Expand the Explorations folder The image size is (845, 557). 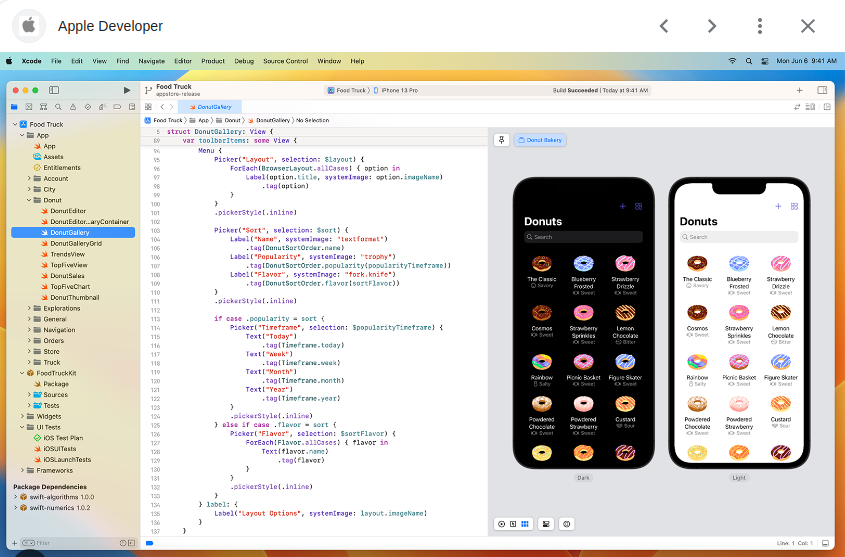pos(29,308)
